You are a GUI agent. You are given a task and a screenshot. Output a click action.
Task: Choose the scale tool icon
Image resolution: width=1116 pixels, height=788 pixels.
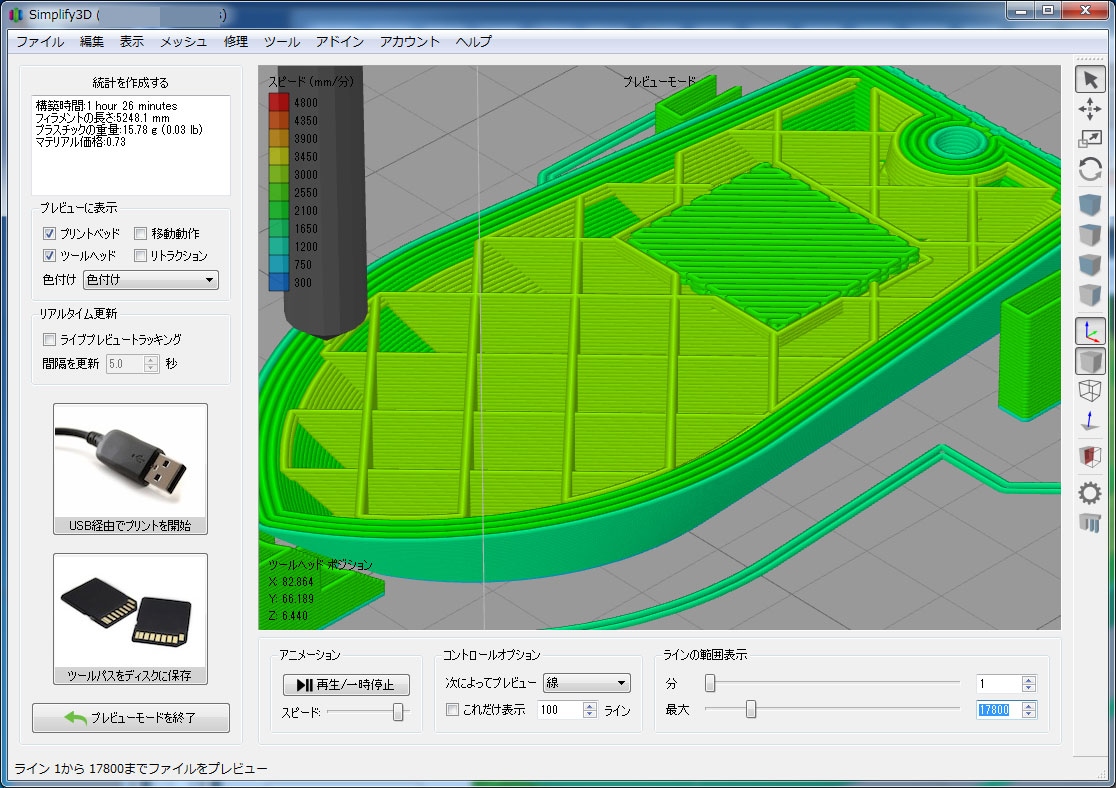(x=1090, y=140)
